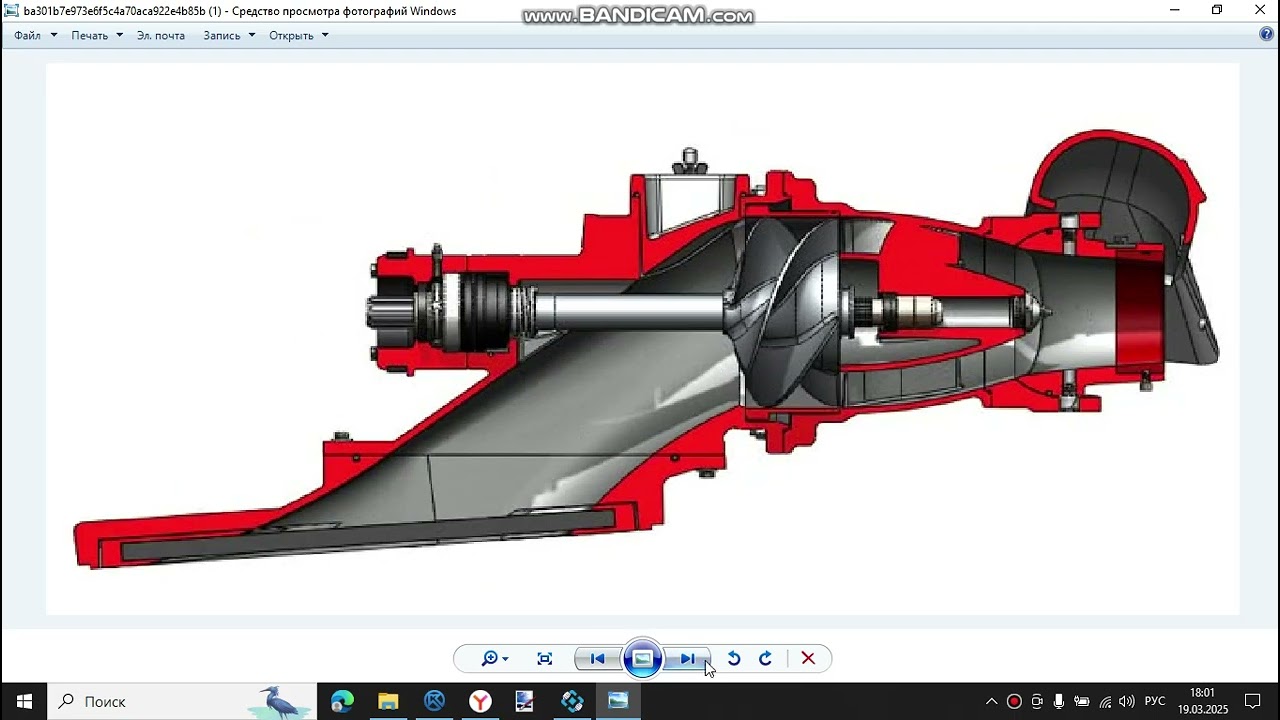
Task: Open the clock showing 18:01
Action: pyautogui.click(x=1203, y=701)
